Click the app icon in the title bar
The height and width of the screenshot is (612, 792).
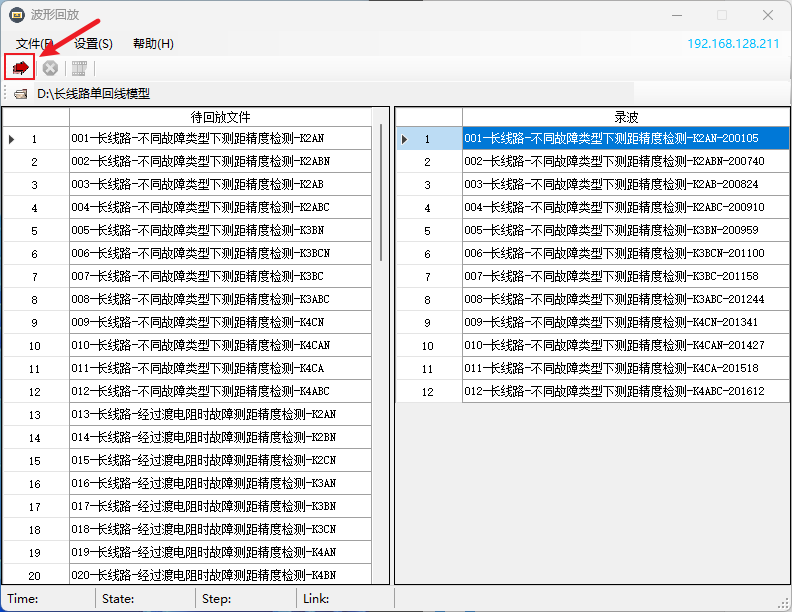(x=17, y=15)
